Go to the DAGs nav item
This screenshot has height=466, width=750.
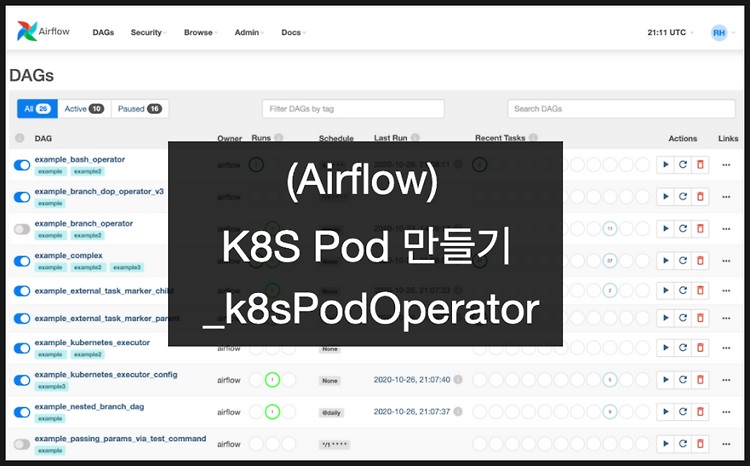103,33
